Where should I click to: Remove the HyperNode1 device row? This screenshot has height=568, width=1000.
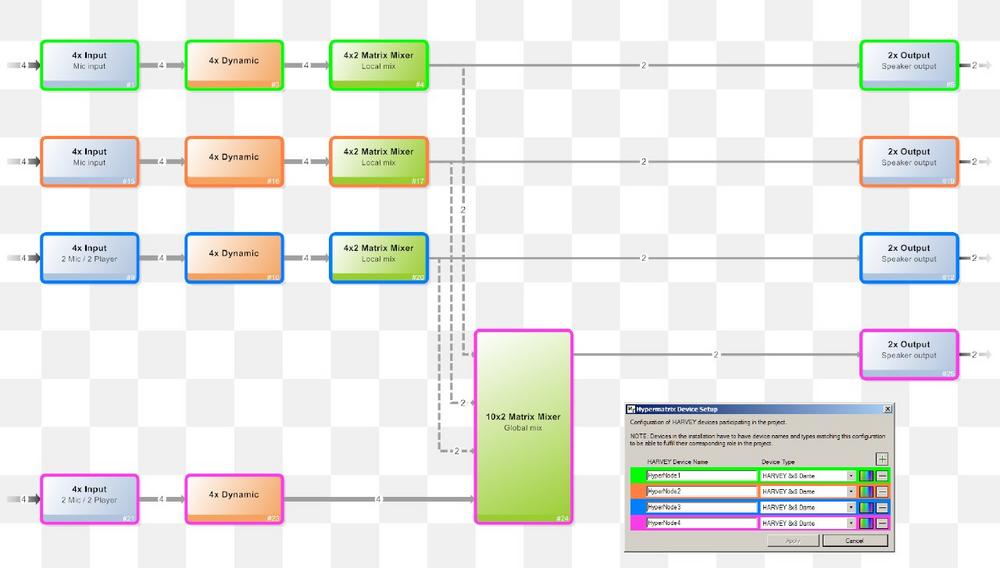pyautogui.click(x=882, y=476)
